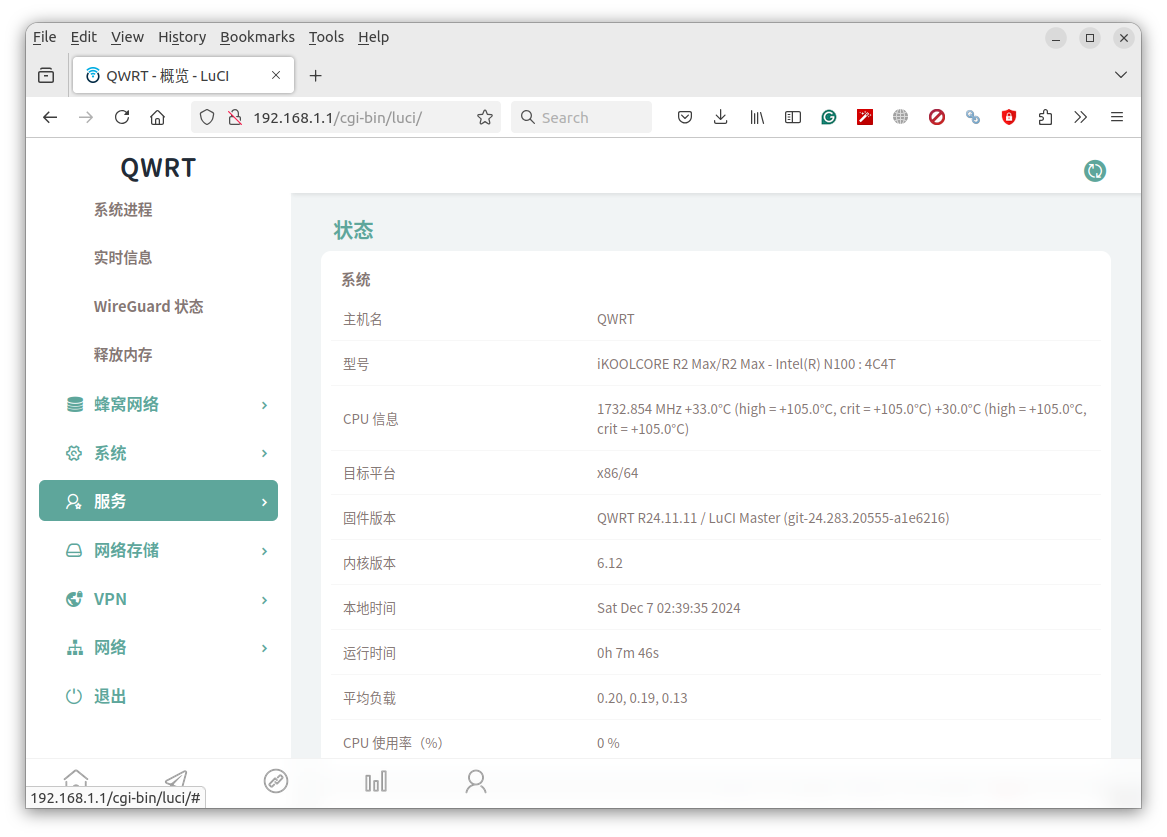Viewport: 1167px width, 837px height.
Task: Open the History menu
Action: coord(182,37)
